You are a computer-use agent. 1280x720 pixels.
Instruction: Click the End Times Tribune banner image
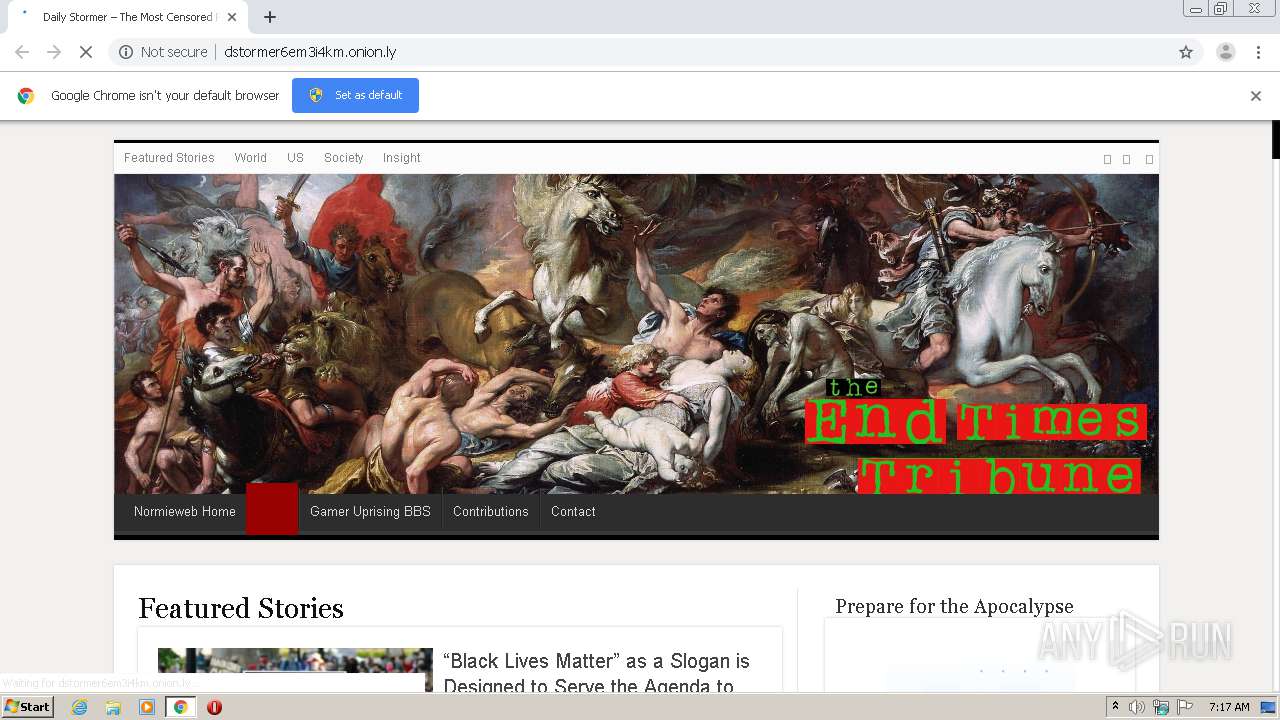point(636,334)
